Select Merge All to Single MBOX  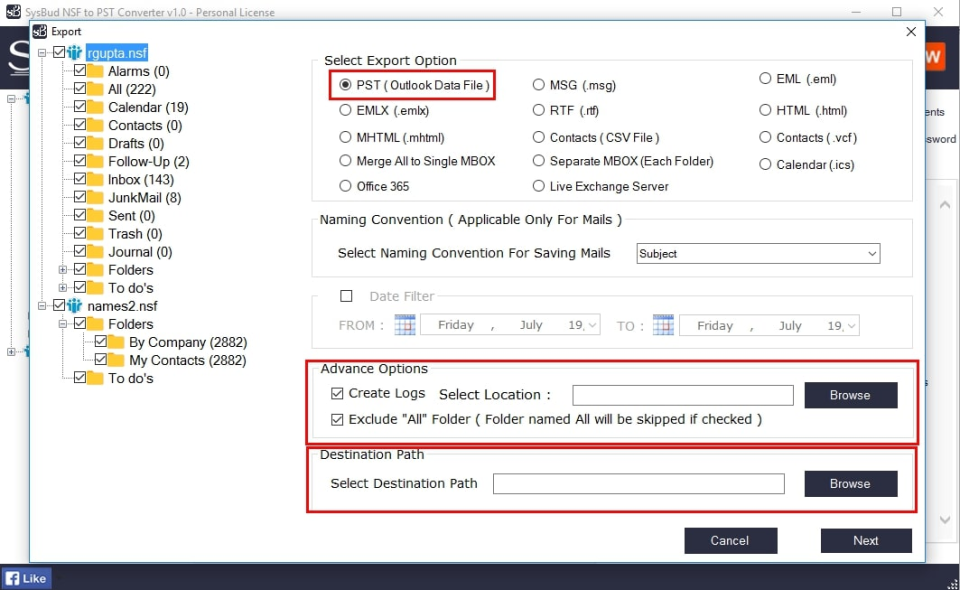tap(345, 161)
